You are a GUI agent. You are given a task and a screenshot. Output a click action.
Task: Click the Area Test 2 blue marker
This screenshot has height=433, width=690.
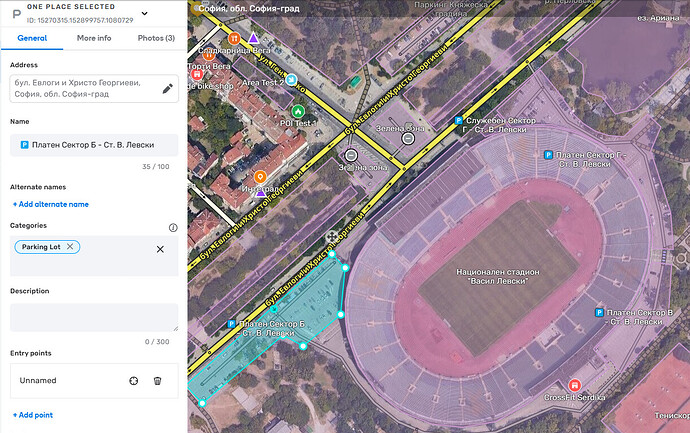pos(291,80)
